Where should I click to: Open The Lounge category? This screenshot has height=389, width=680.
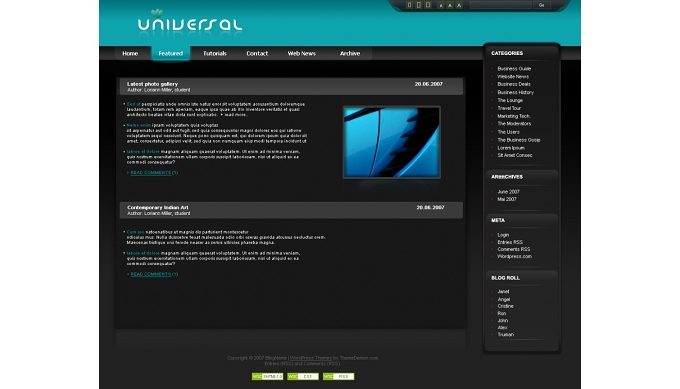[510, 100]
